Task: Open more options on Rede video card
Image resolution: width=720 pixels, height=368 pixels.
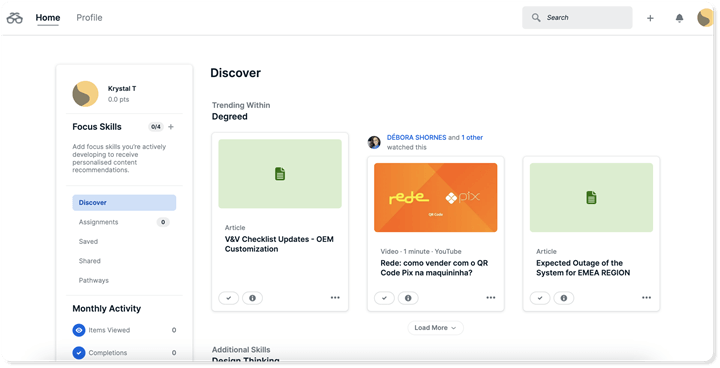Action: 491,298
